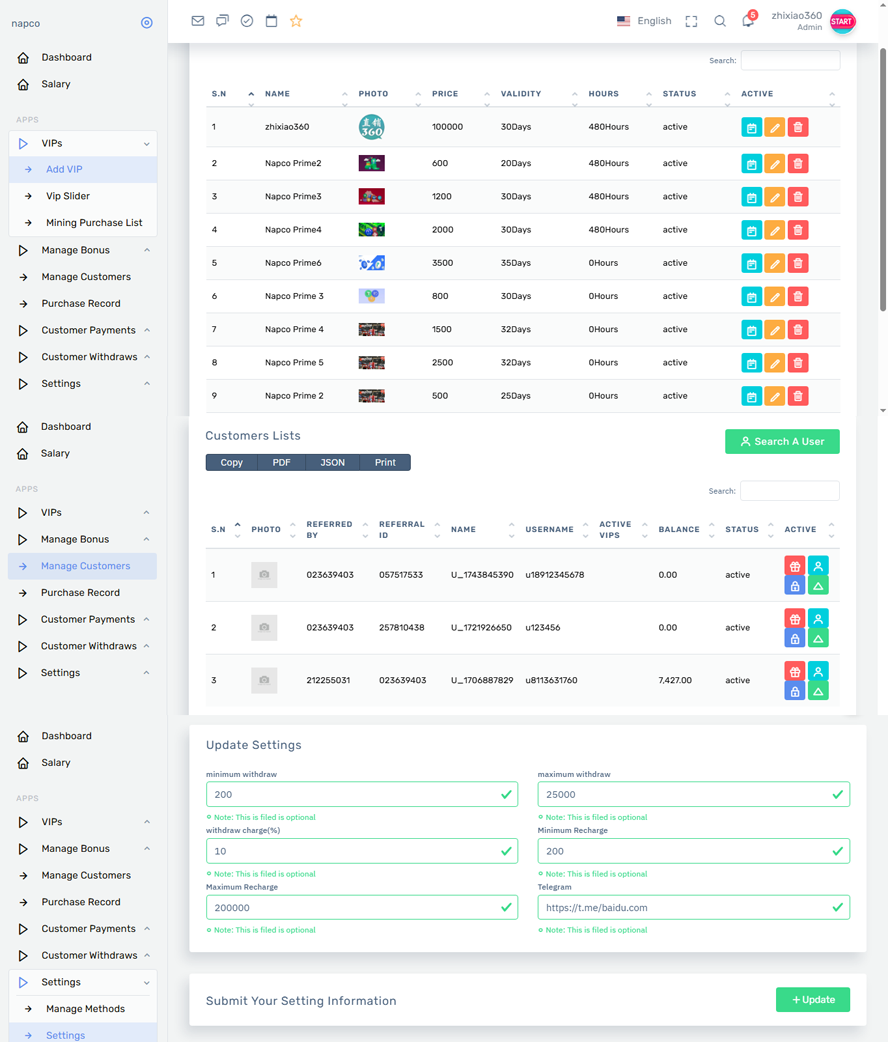Toggle fullscreen mode from the header
This screenshot has height=1042, width=888.
(691, 21)
